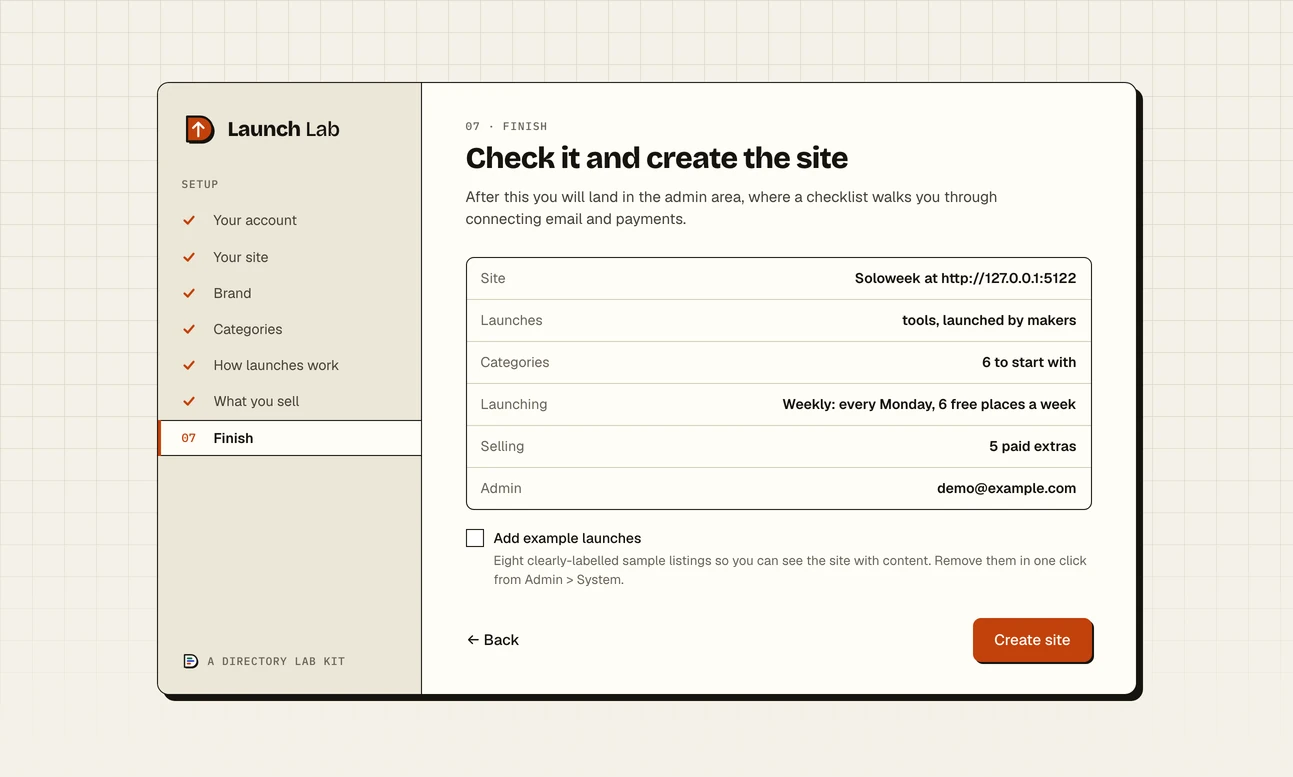Viewport: 1293px width, 777px height.
Task: Click the SETUP sidebar heading
Action: (x=200, y=184)
